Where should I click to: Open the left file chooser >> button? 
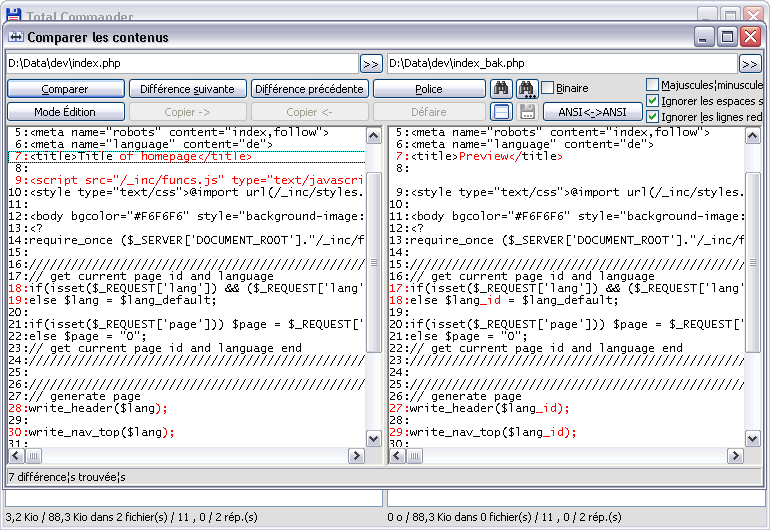click(370, 64)
